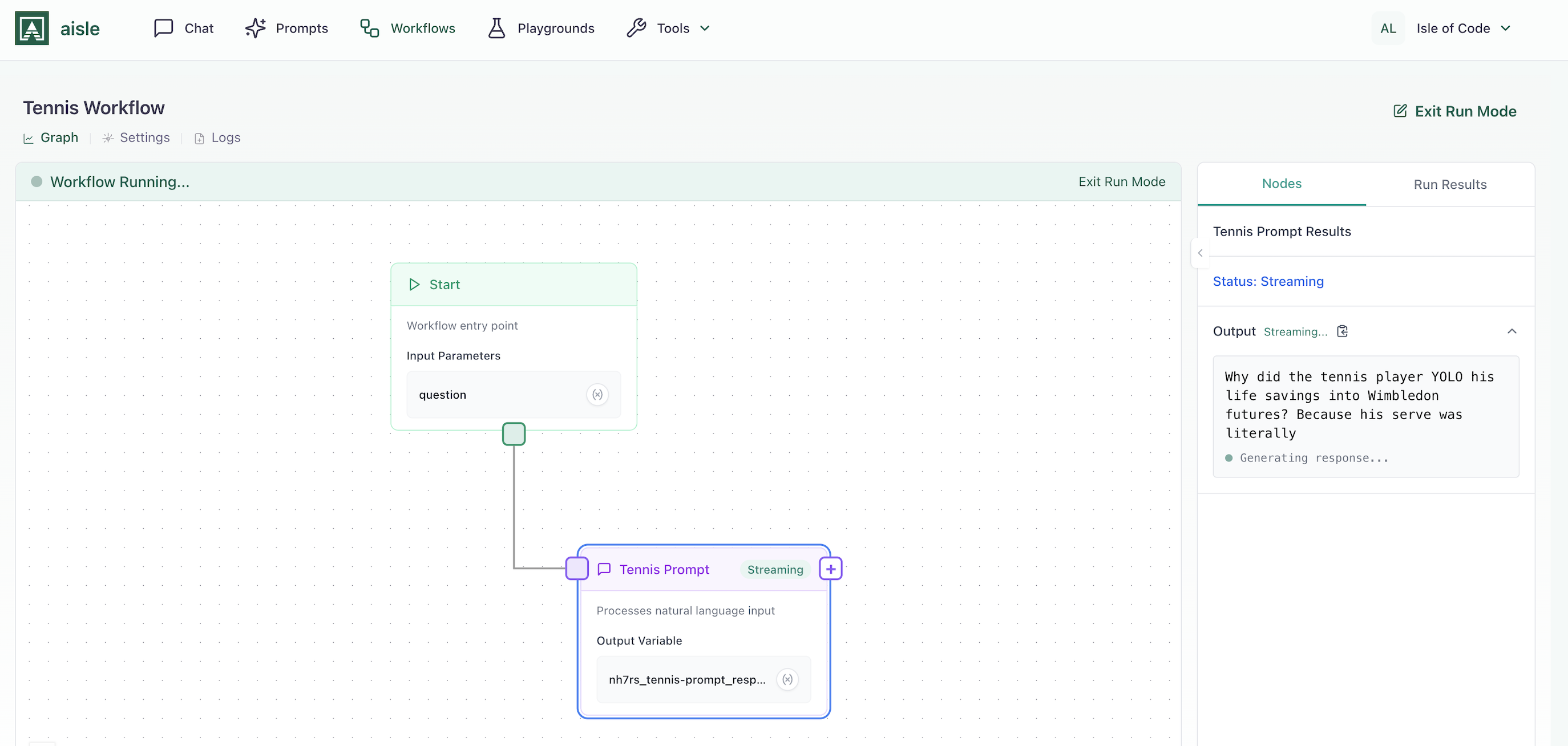Click the variable icon beside the question parameter
The height and width of the screenshot is (746, 1568).
(x=597, y=394)
